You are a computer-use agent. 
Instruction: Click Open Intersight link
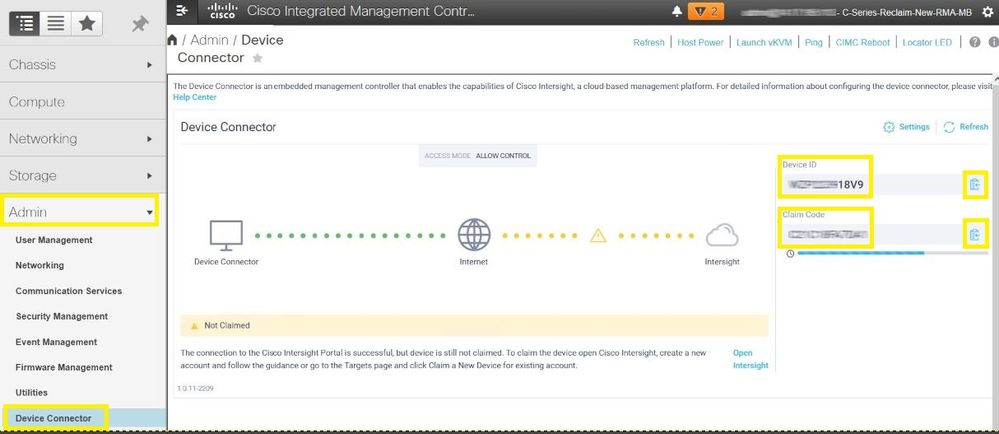pyautogui.click(x=751, y=359)
